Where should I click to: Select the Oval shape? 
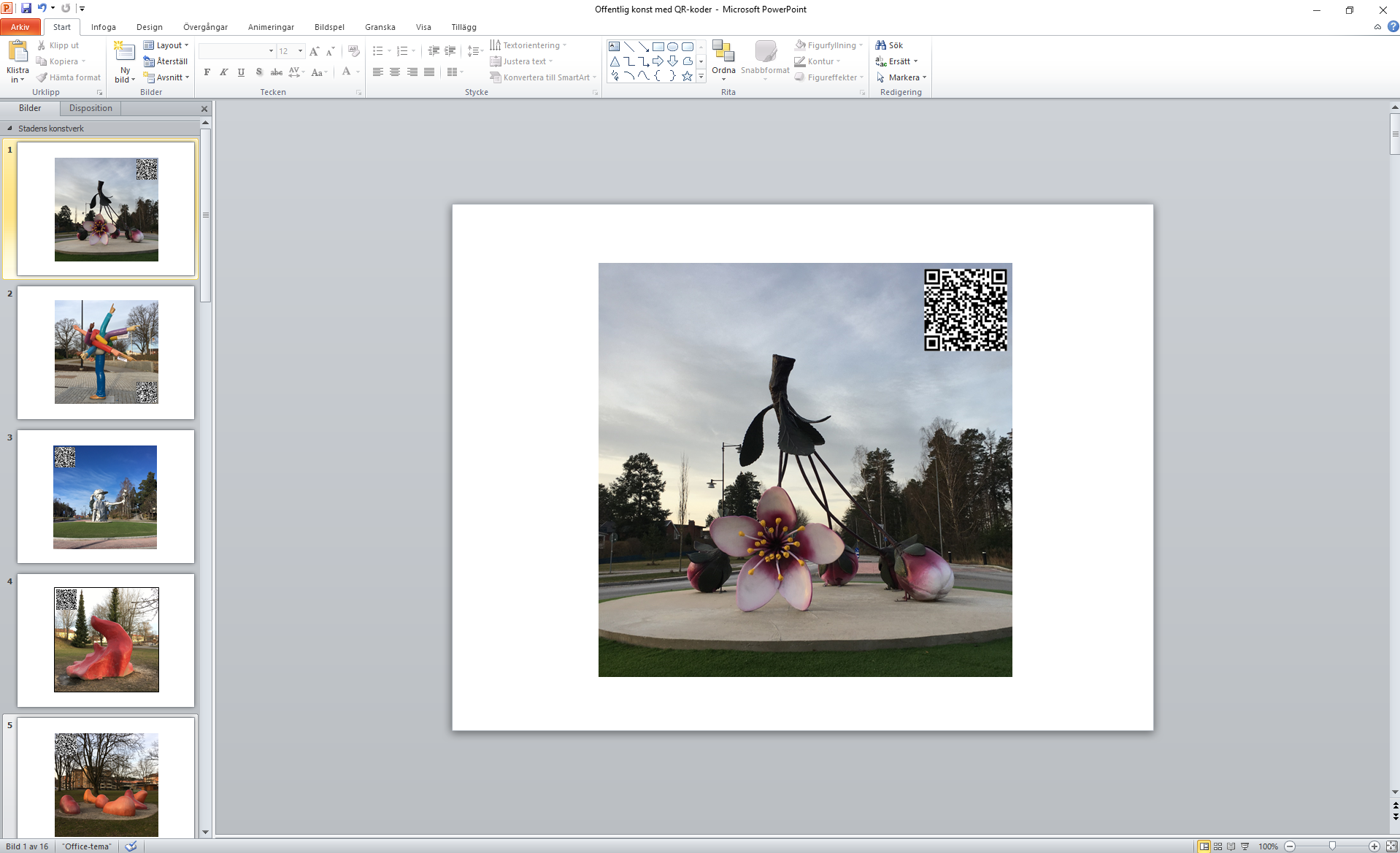[672, 47]
